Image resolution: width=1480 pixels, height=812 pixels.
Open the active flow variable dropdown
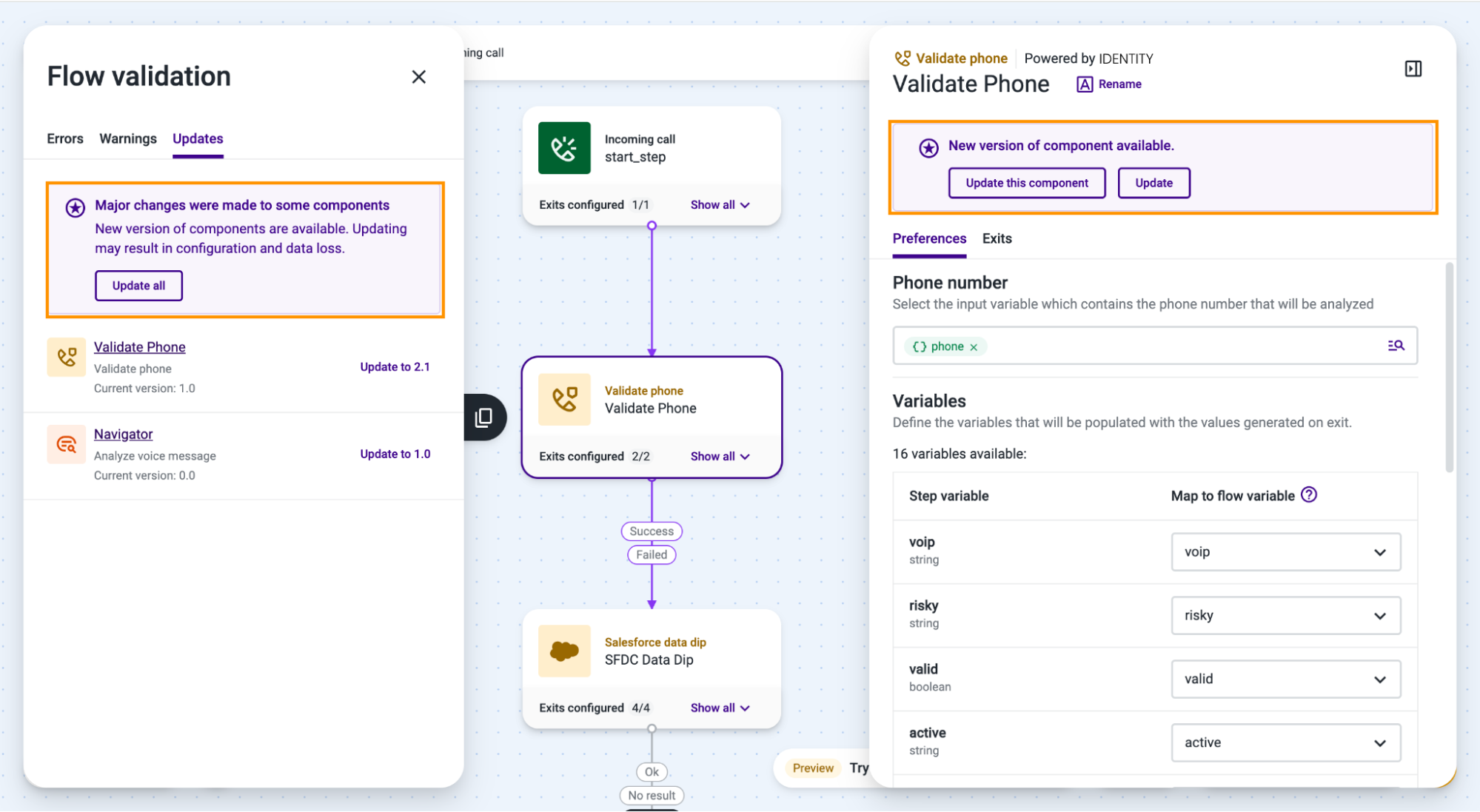(x=1285, y=743)
